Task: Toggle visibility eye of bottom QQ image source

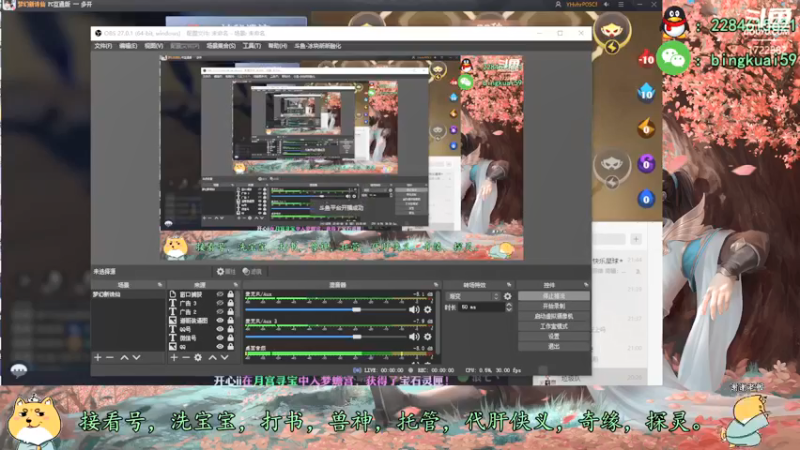Action: pos(220,346)
